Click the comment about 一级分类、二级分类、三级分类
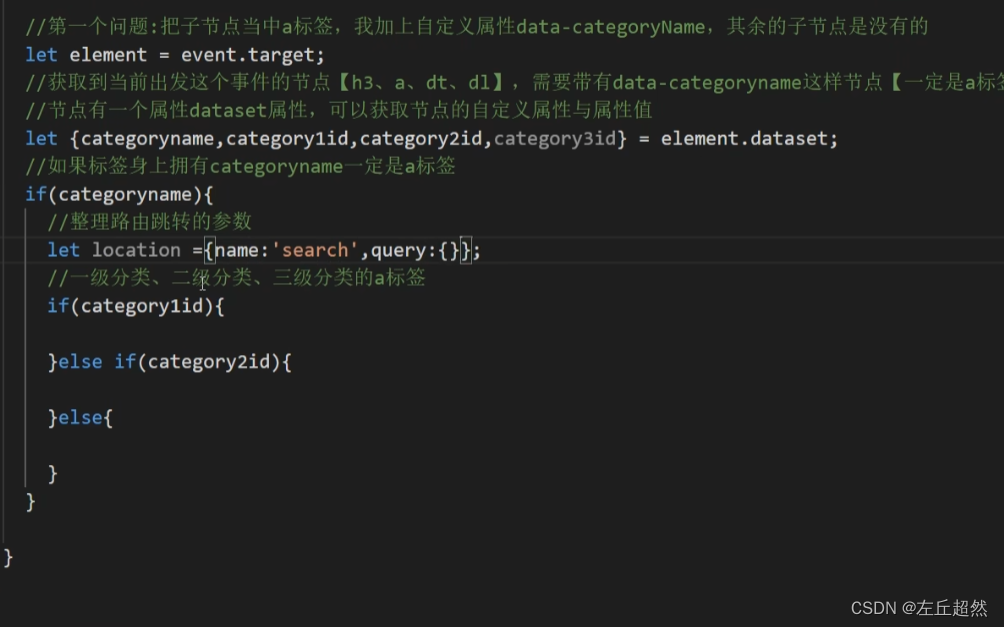Screen dimensions: 1004x627 coord(236,278)
